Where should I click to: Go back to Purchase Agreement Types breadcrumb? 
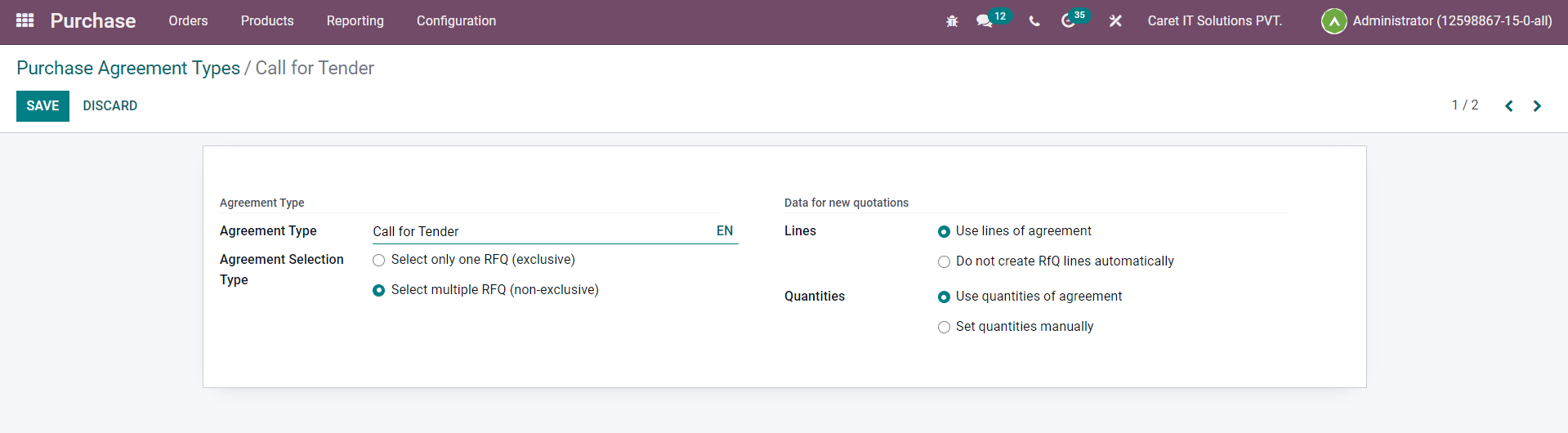tap(128, 68)
